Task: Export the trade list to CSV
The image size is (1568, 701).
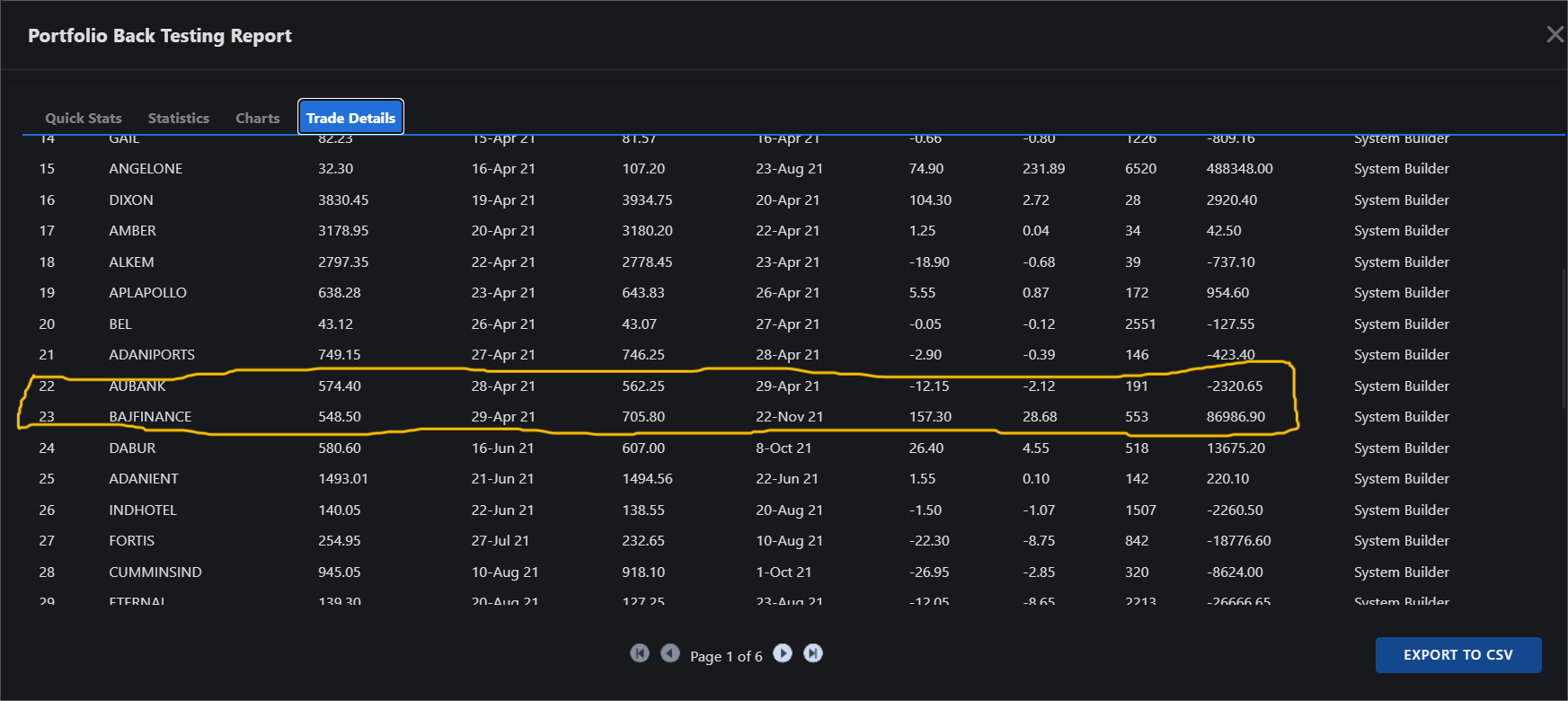Action: tap(1457, 655)
